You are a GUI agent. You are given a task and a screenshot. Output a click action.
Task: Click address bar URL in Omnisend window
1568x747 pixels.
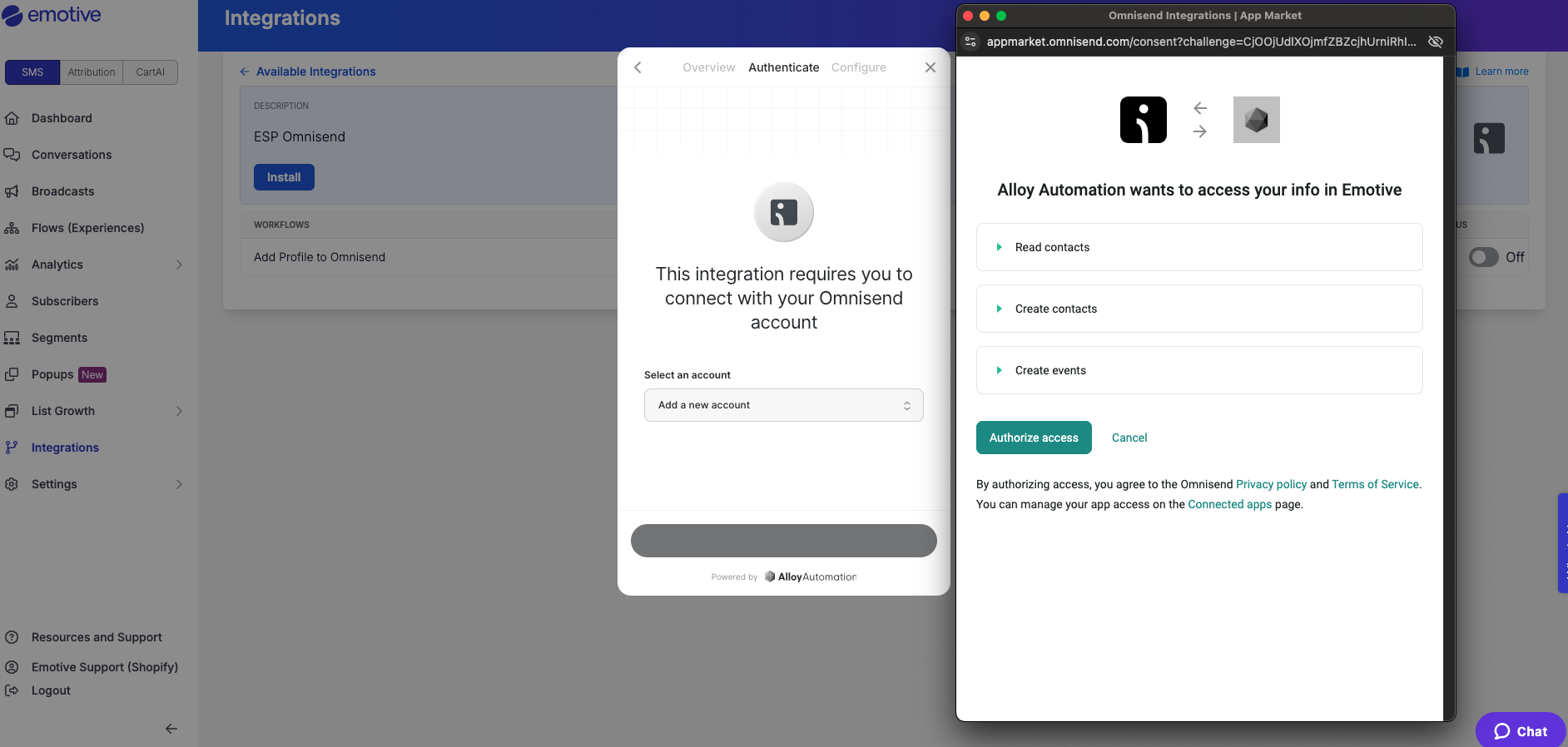click(x=1201, y=42)
